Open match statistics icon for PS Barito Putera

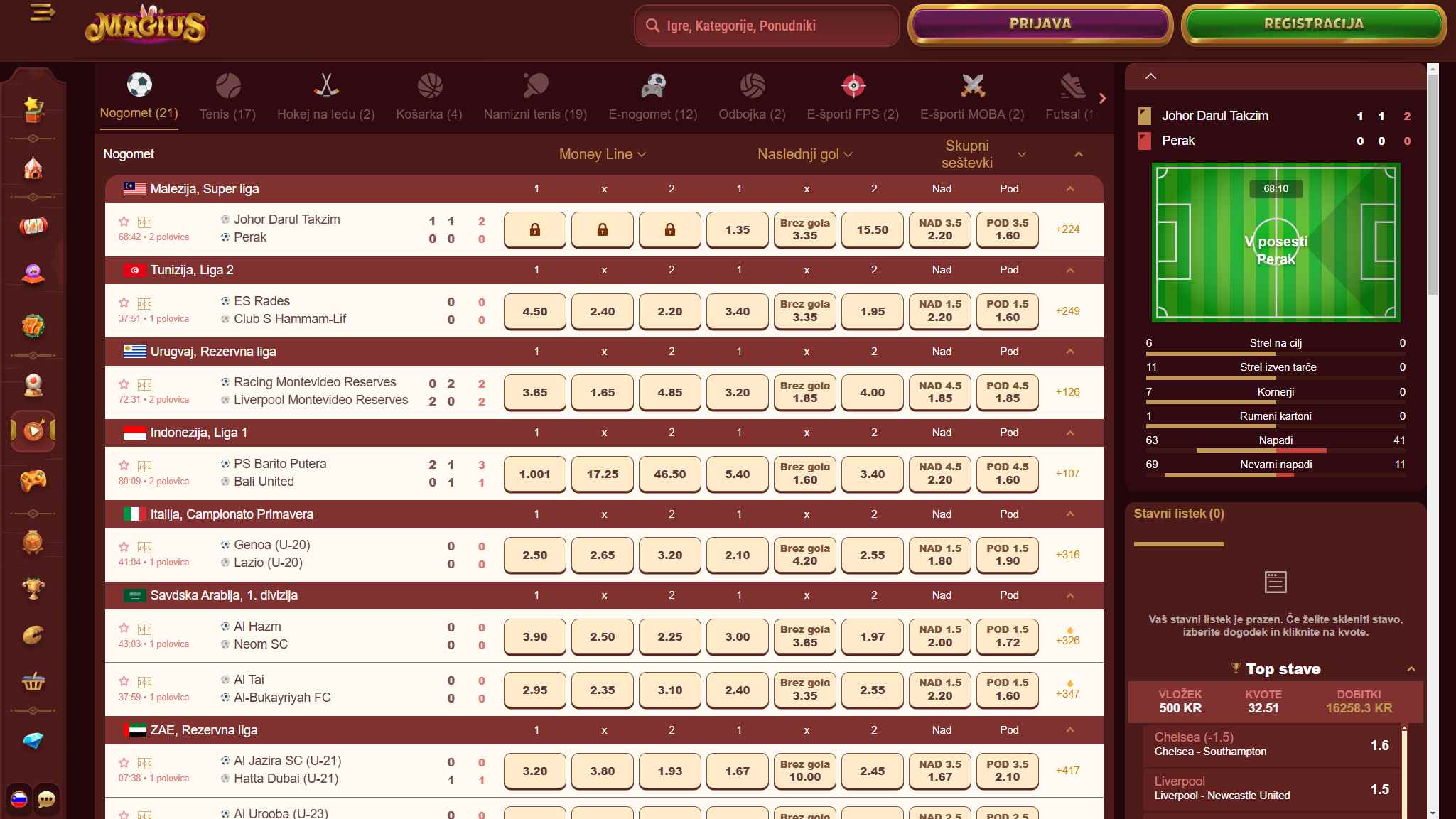tap(144, 466)
